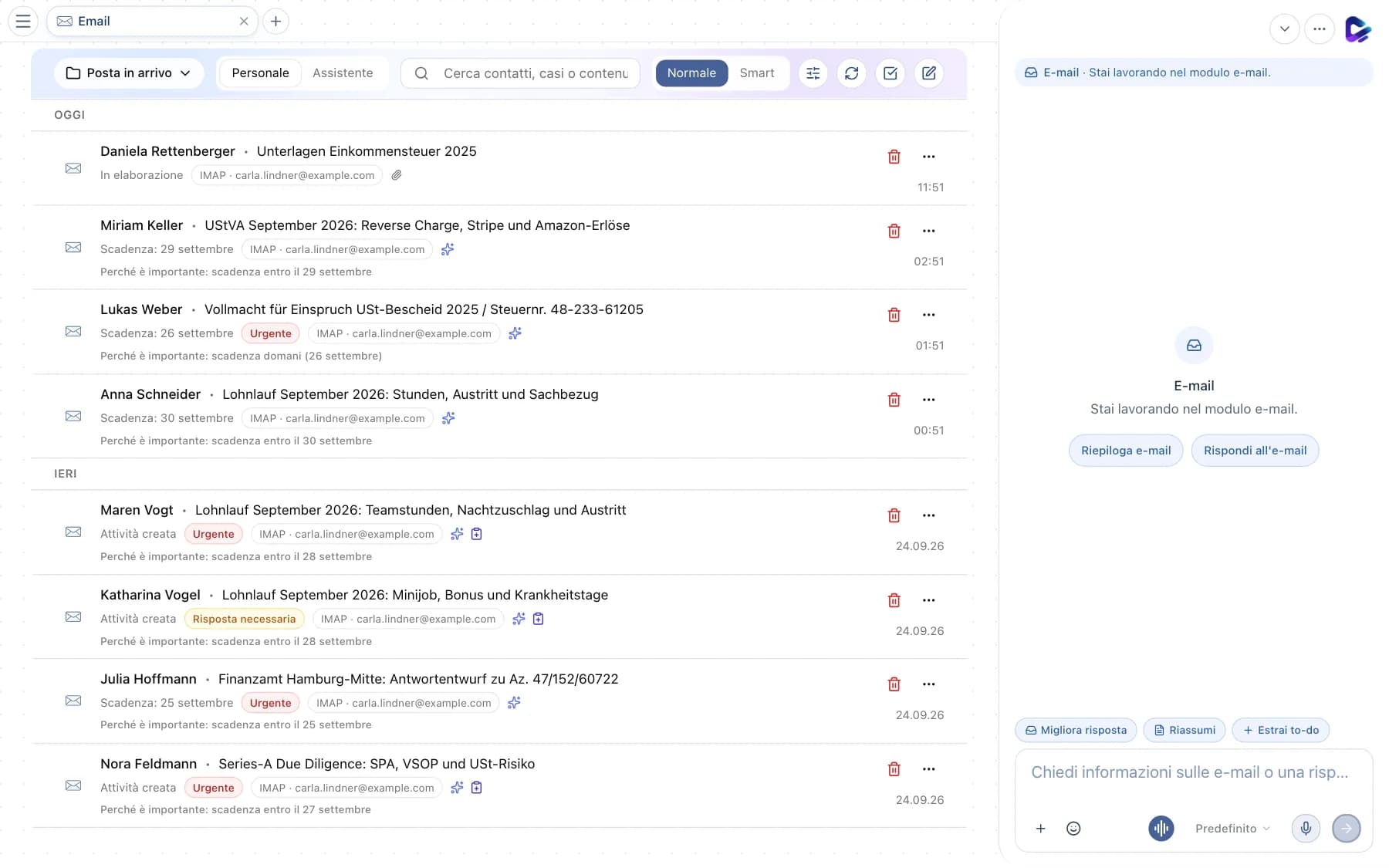
Task: Add a new tab with plus icon
Action: tap(275, 21)
